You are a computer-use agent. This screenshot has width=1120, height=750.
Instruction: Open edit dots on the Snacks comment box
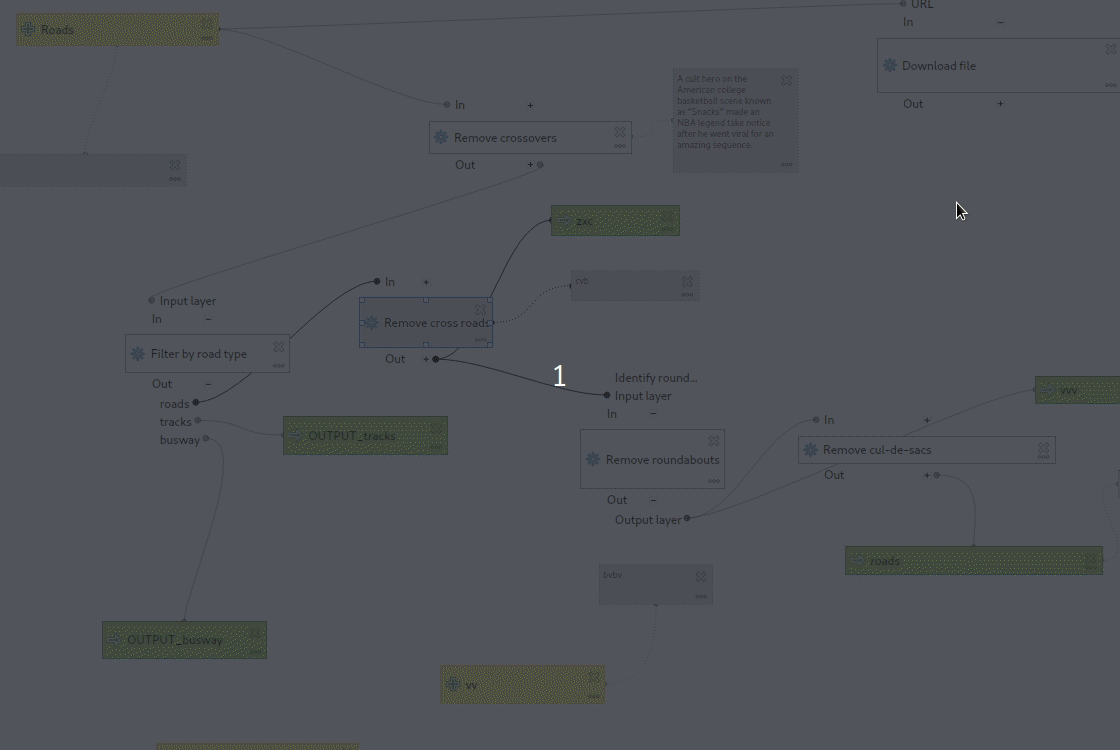(x=786, y=164)
